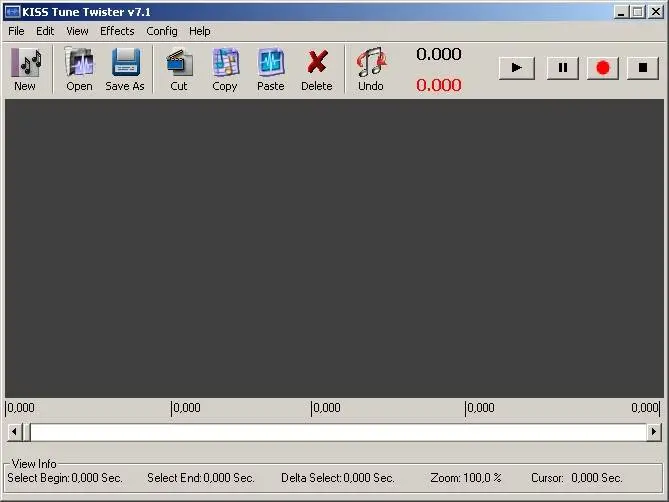This screenshot has height=502, width=669.
Task: Click the left arrow of horizontal scrollbar
Action: point(14,432)
